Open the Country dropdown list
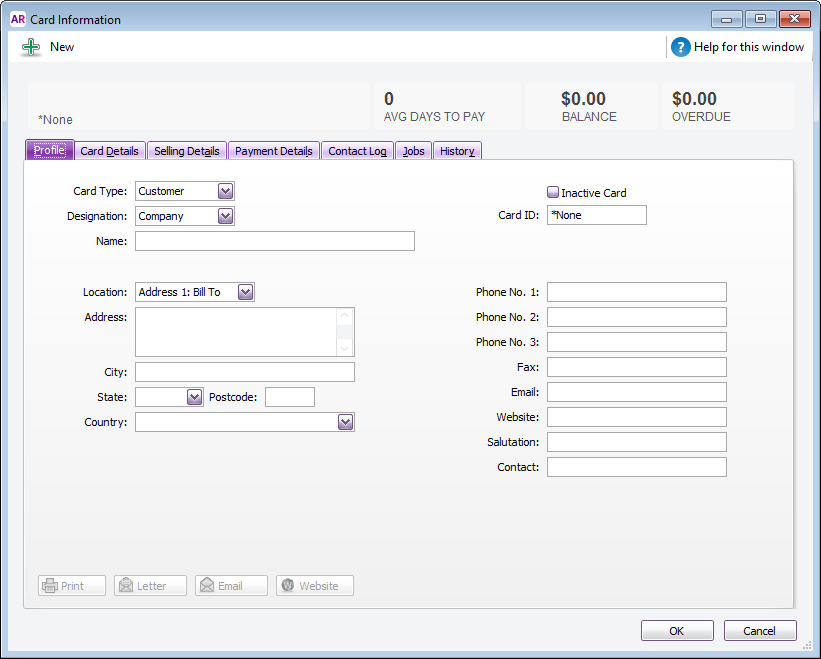 coord(345,422)
